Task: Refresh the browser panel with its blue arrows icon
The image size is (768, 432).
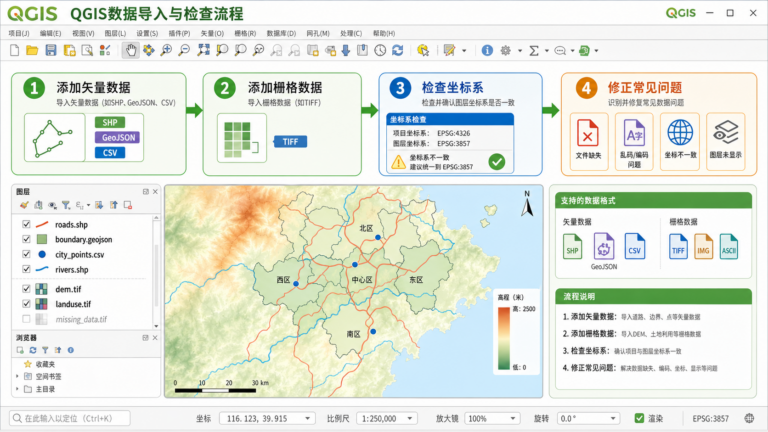Action: coord(33,350)
